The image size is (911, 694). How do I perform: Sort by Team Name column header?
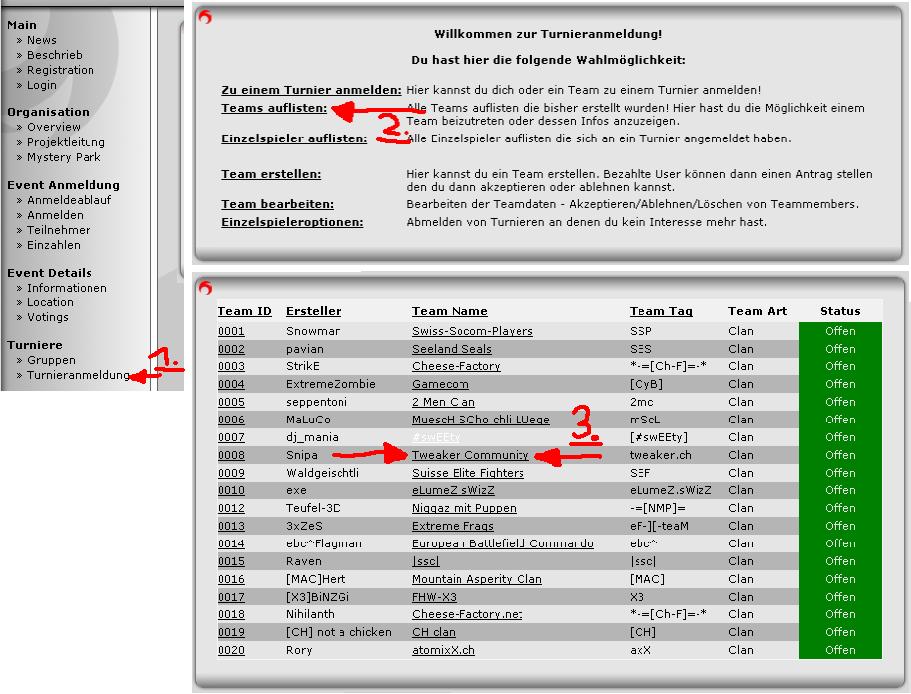pyautogui.click(x=450, y=311)
